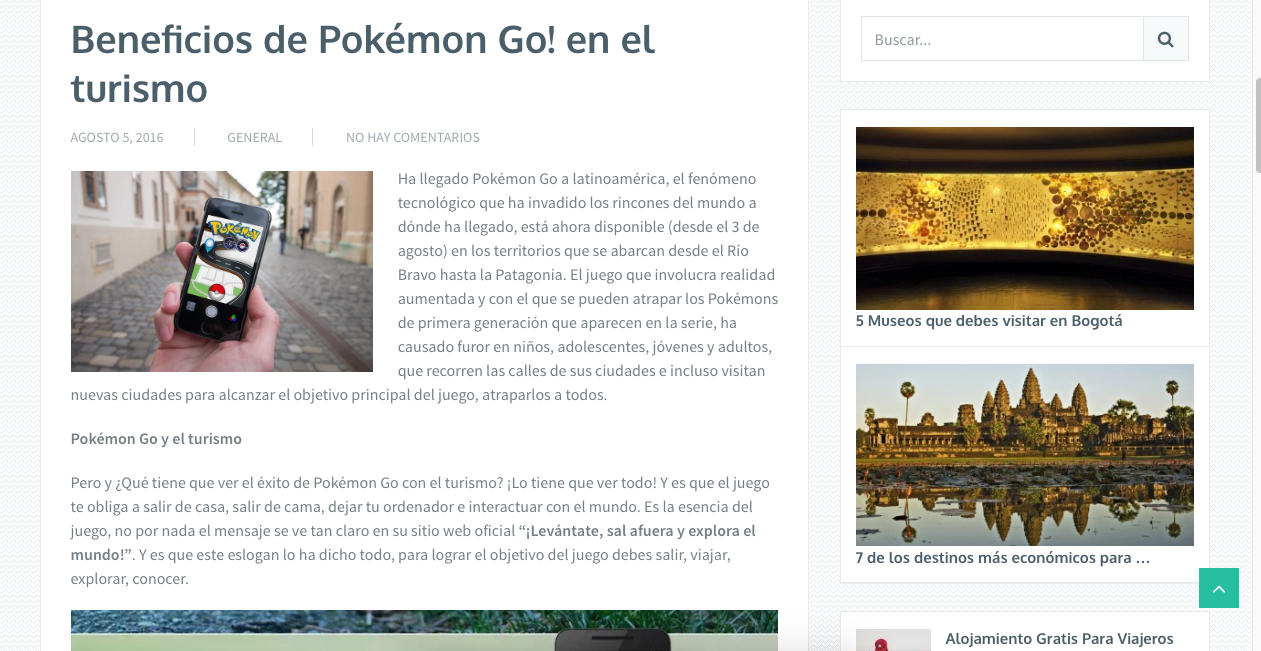Click the second article image at bottom
The image size is (1261, 651).
[424, 630]
